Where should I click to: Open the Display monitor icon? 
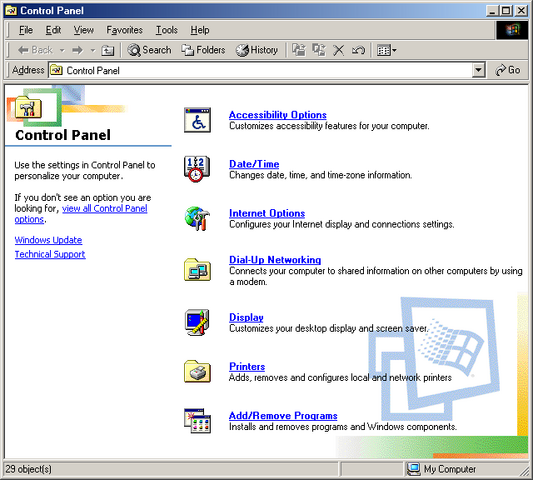pyautogui.click(x=197, y=322)
